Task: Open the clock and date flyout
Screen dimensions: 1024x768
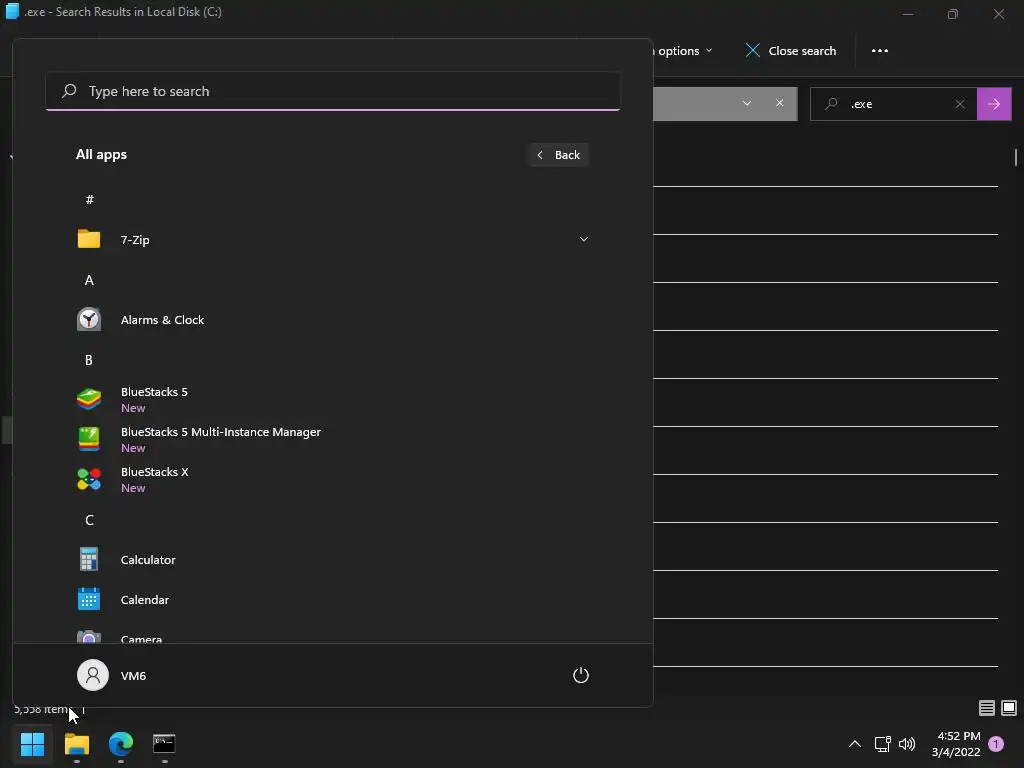Action: tap(956, 744)
